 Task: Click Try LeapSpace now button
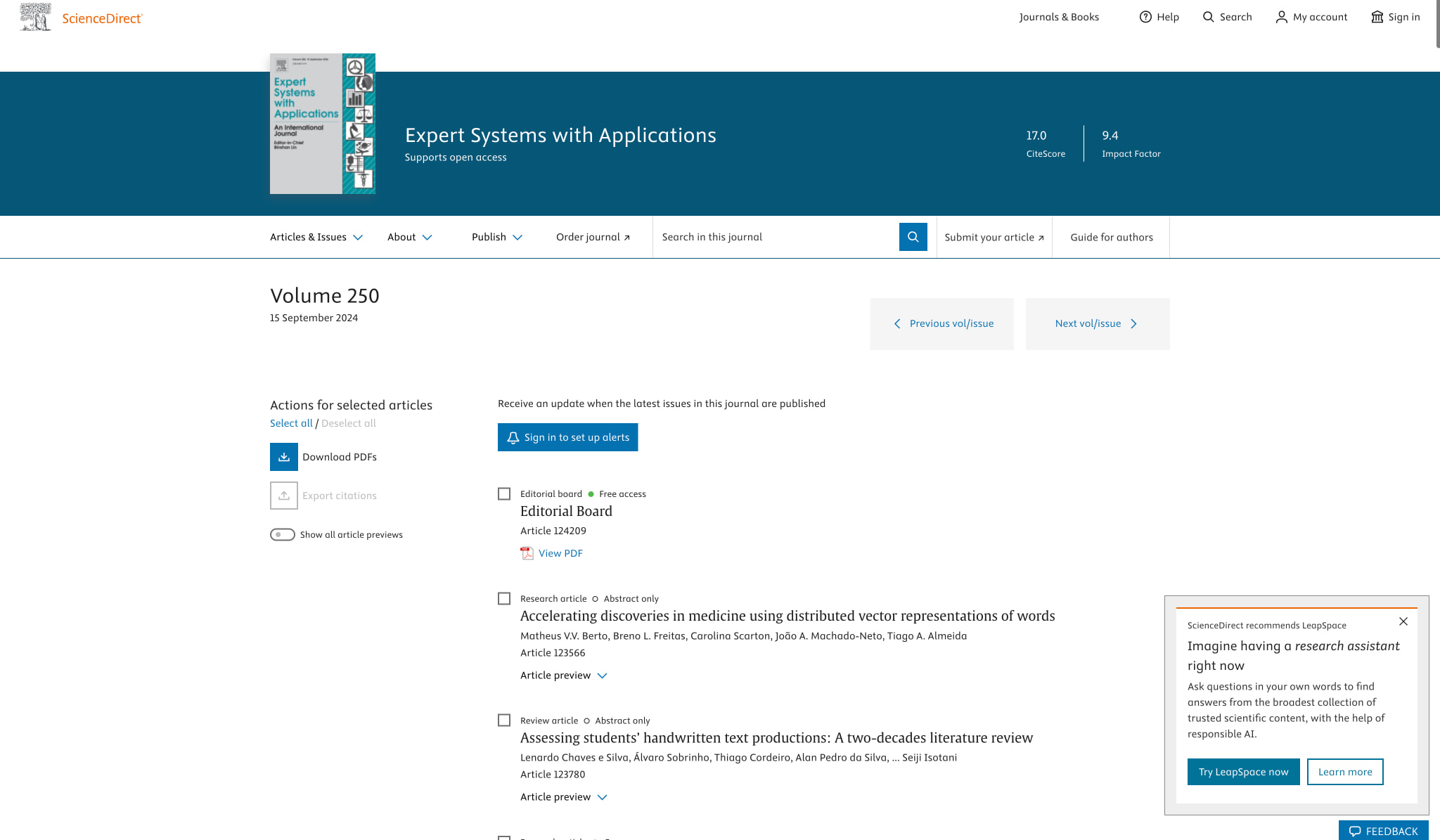[x=1243, y=772]
